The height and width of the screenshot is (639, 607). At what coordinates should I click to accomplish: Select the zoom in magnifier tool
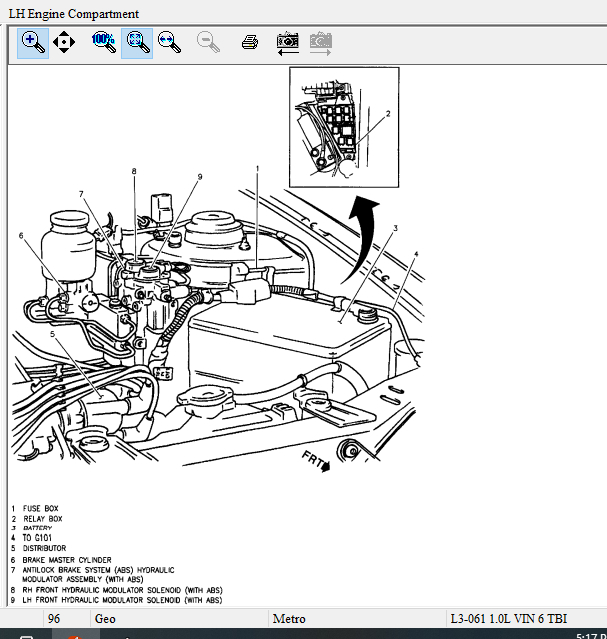coord(33,43)
